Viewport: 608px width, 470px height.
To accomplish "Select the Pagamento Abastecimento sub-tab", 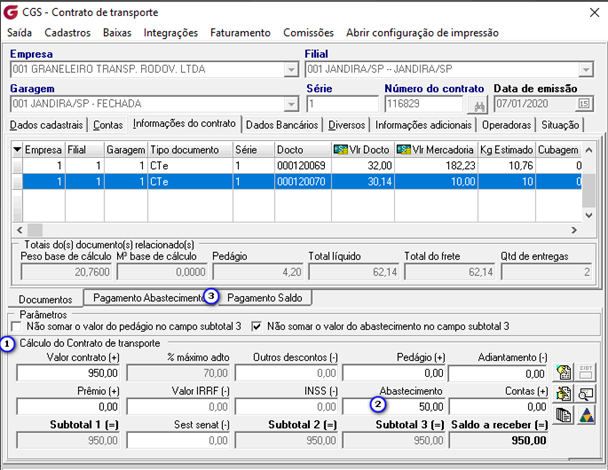I will click(149, 298).
